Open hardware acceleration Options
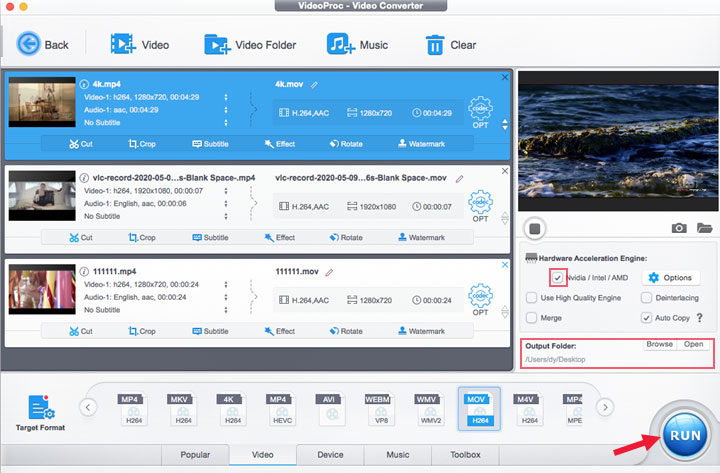 (670, 277)
